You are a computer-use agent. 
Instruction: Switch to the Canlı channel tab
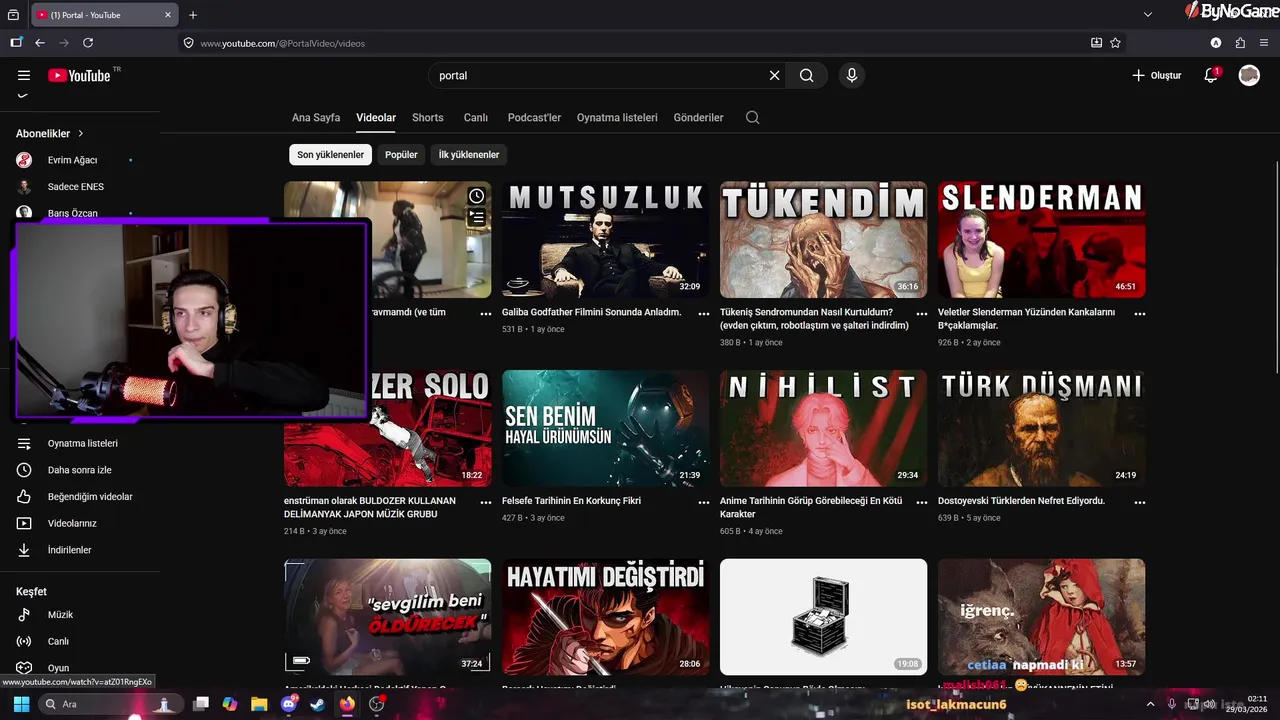pos(476,117)
